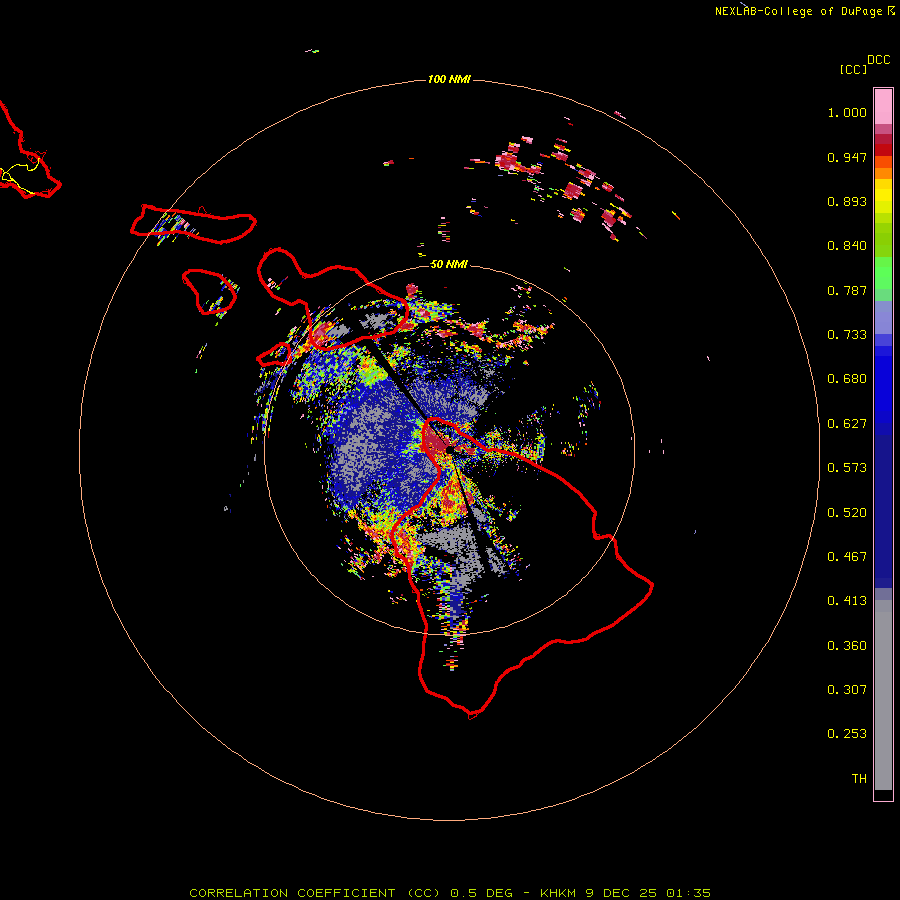Click the small logo after DuPage text

tap(891, 11)
